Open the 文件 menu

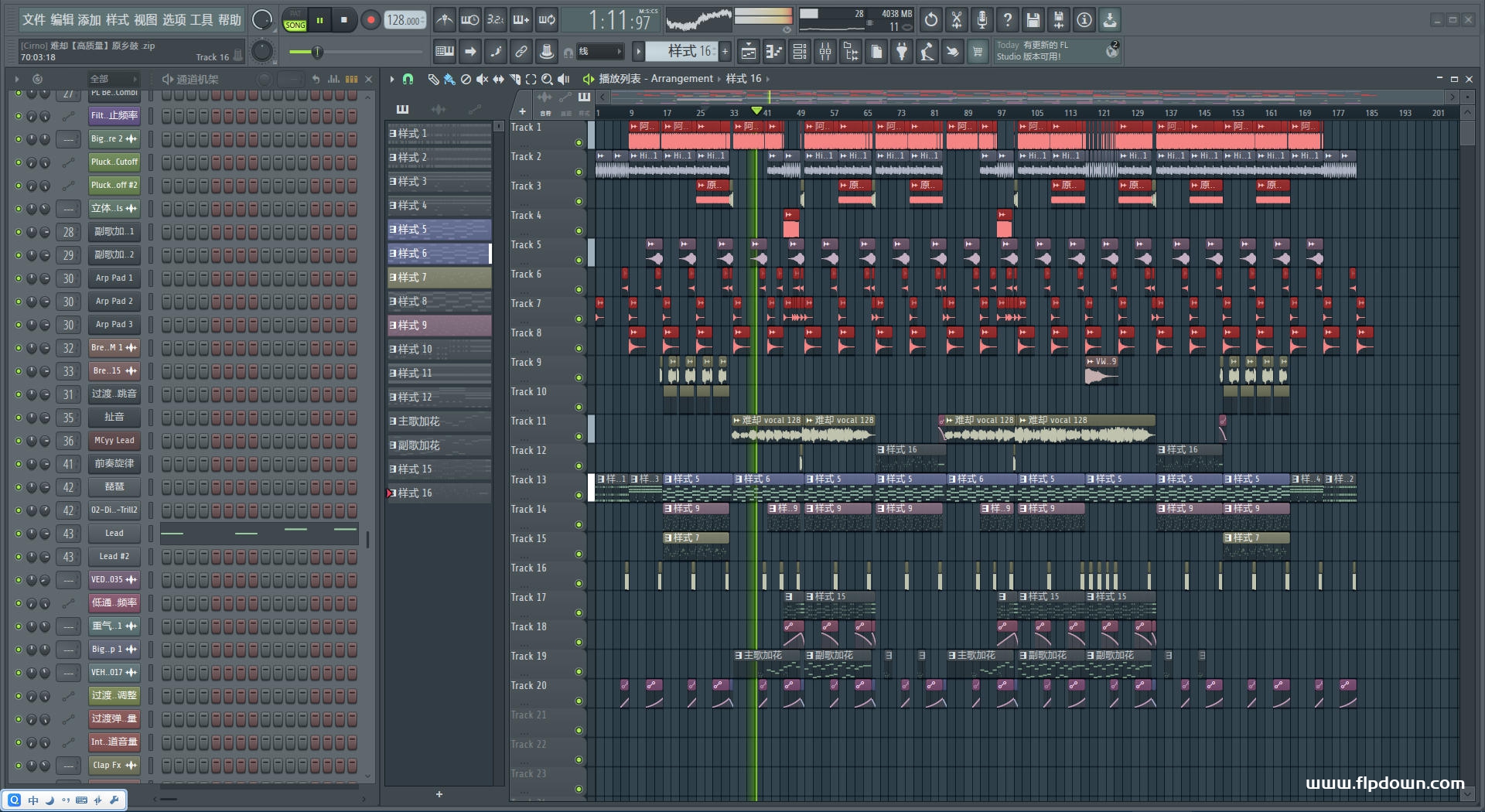pos(34,20)
